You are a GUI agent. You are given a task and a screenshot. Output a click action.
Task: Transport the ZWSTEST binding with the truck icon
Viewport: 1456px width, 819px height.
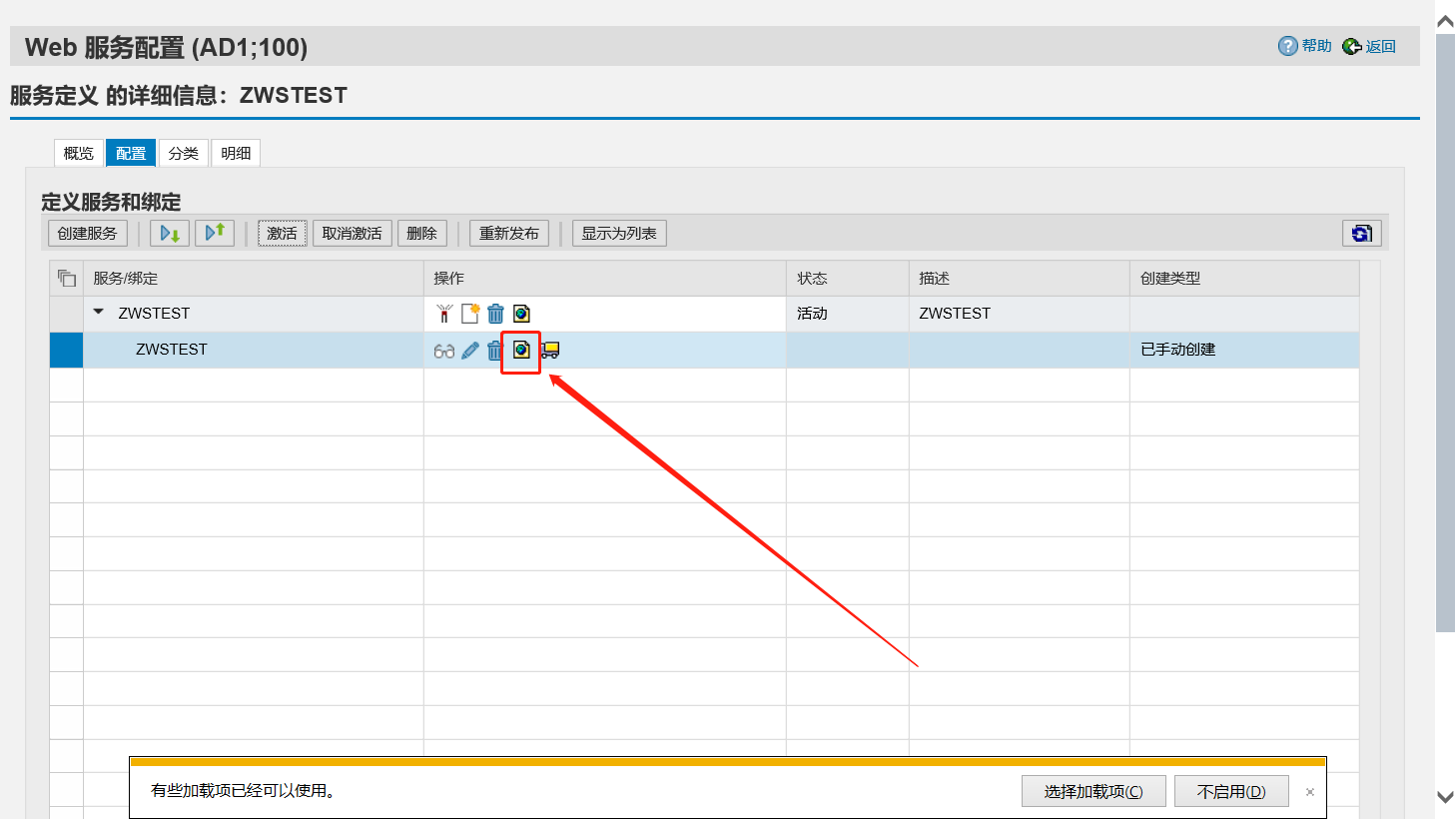point(548,350)
